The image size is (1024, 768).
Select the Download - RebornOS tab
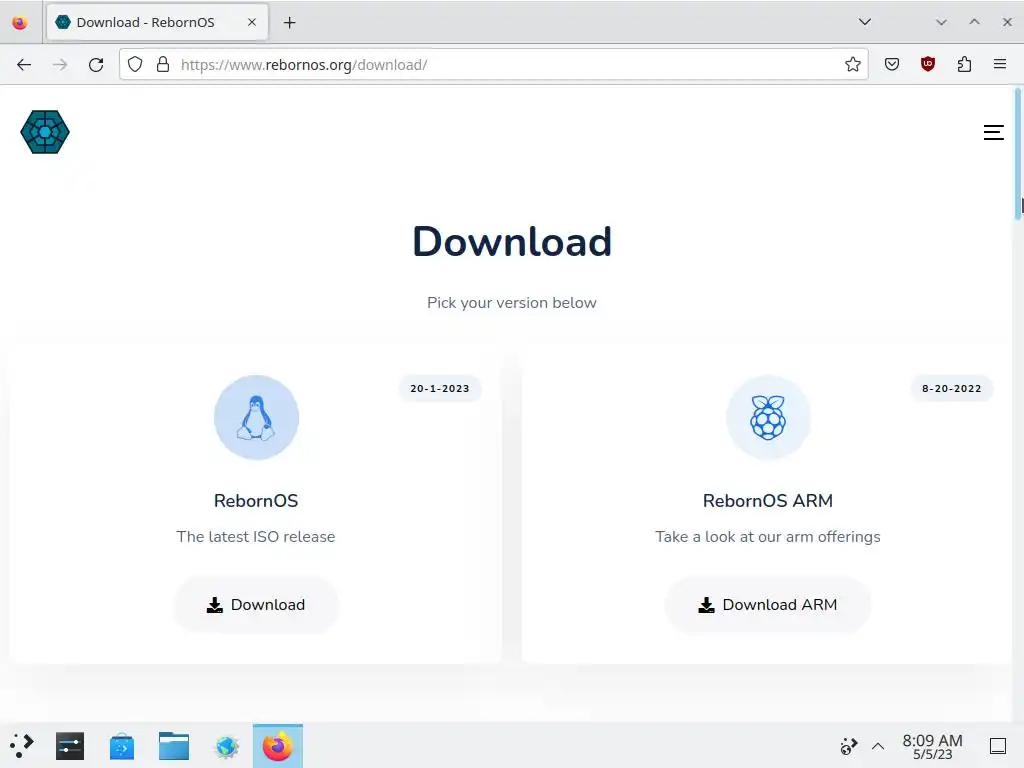(157, 22)
